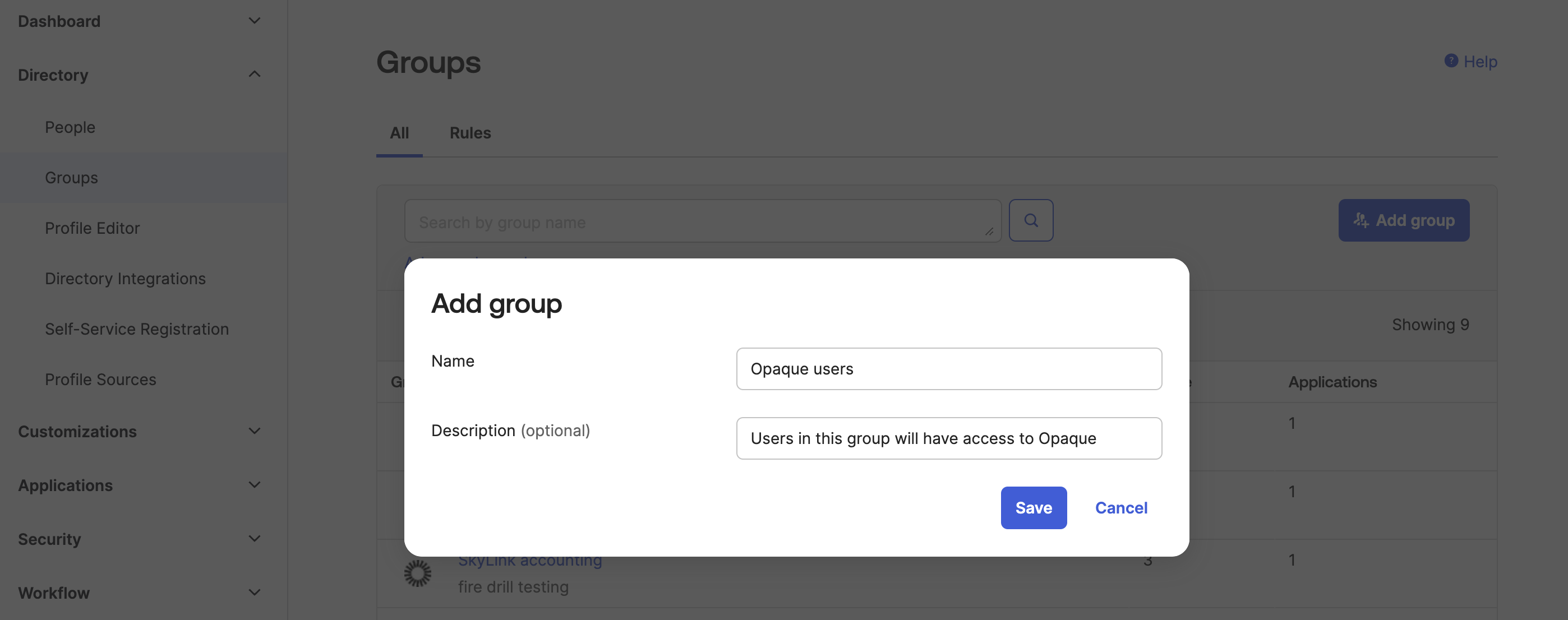Cancel the Add group dialog
The image size is (1568, 620).
[1120, 507]
